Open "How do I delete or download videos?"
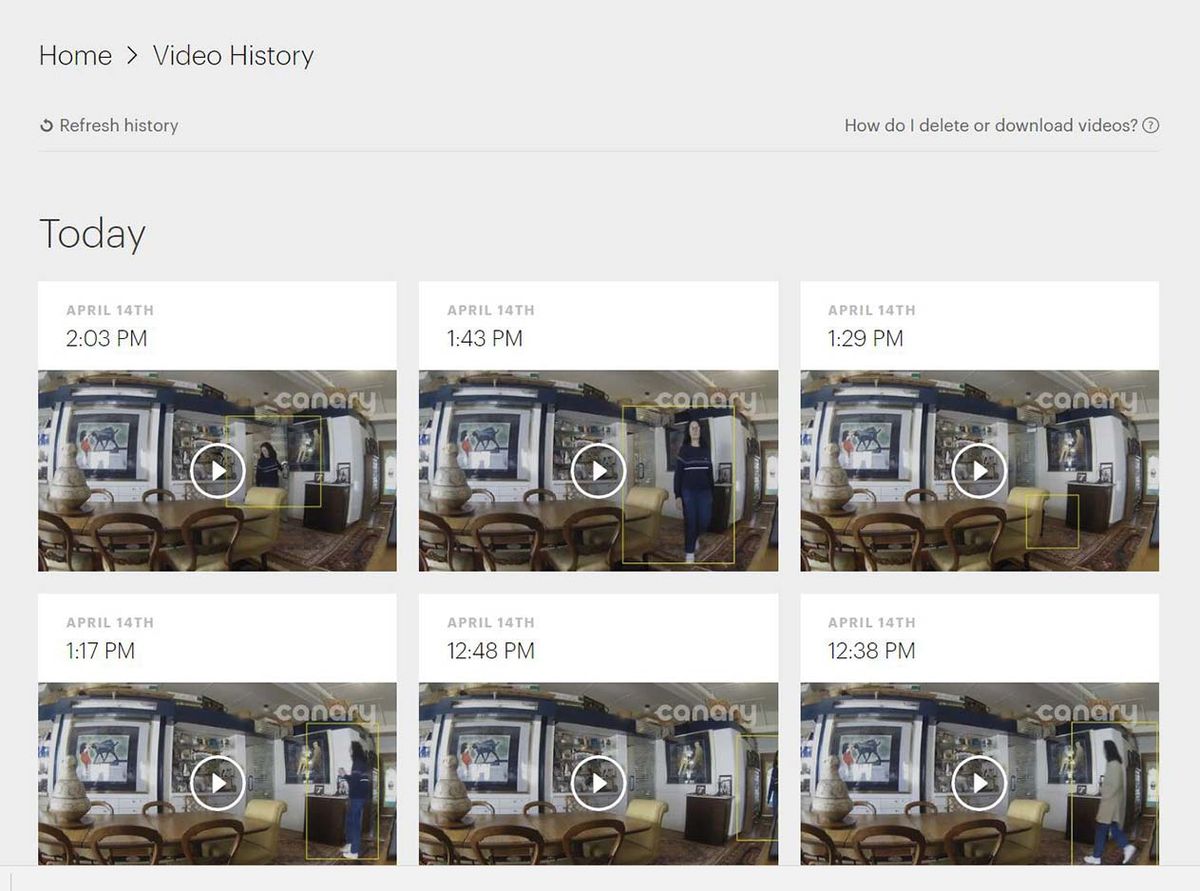Viewport: 1200px width, 891px height. (x=991, y=125)
